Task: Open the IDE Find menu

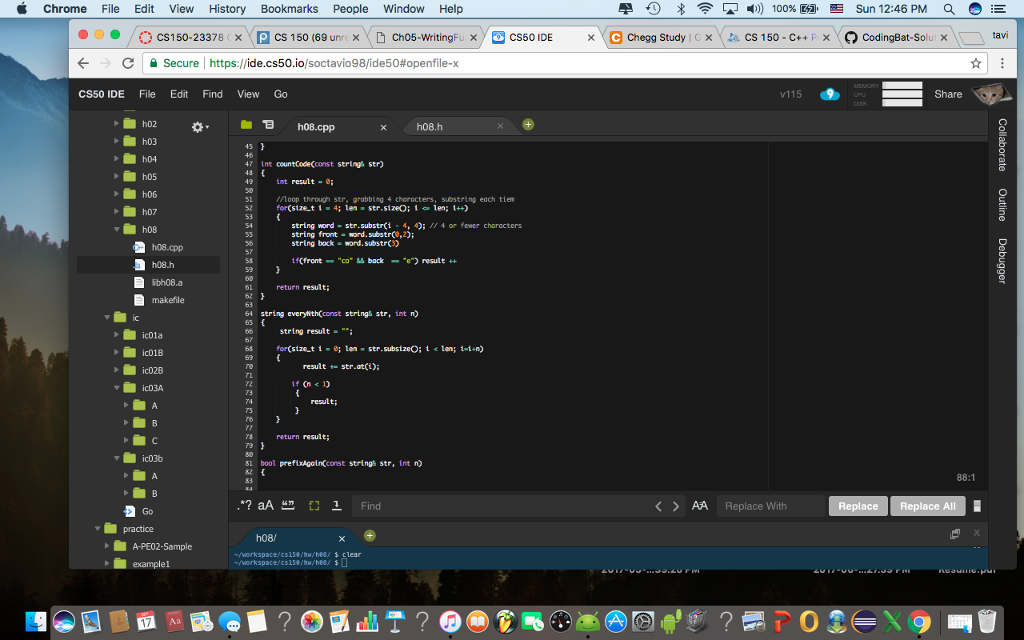Action: [x=212, y=94]
